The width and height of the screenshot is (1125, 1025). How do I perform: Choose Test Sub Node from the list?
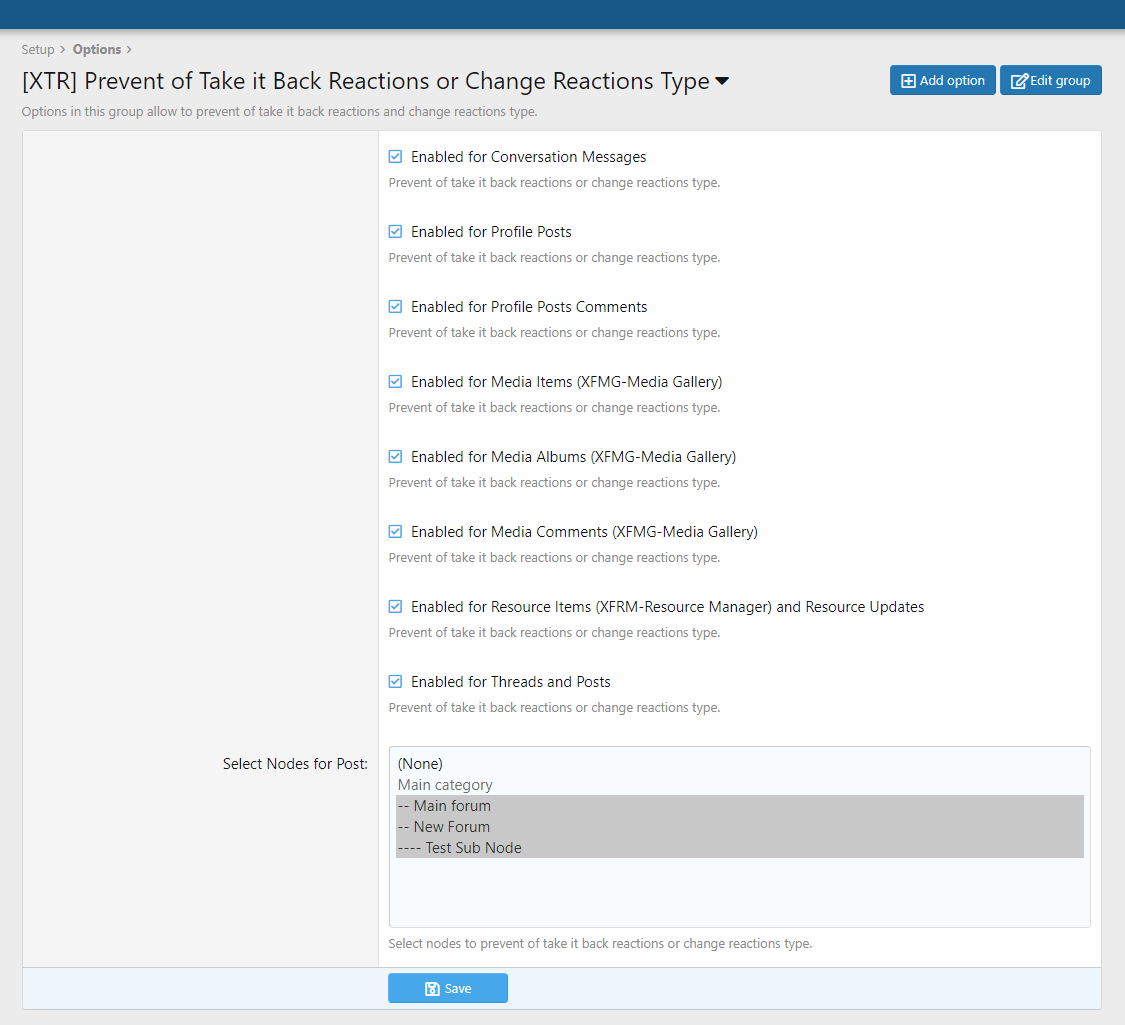pos(460,847)
